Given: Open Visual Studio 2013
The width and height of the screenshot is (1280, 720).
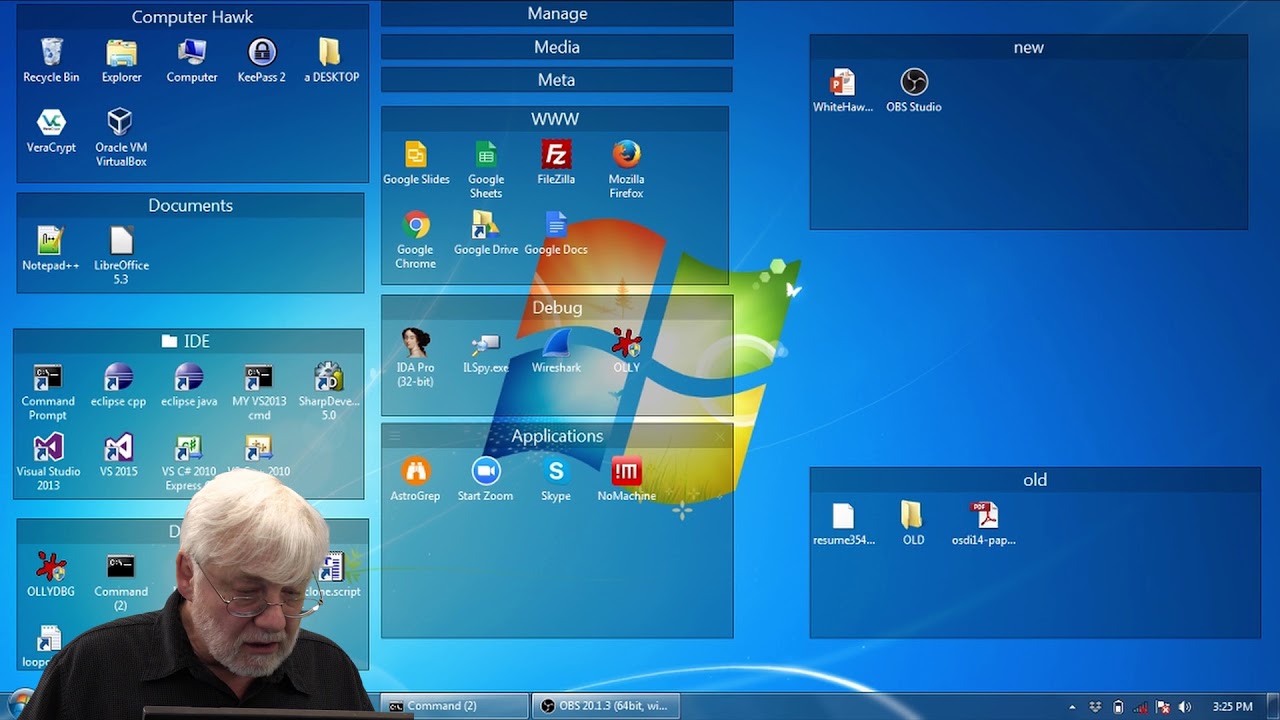Looking at the screenshot, I should pos(48,461).
